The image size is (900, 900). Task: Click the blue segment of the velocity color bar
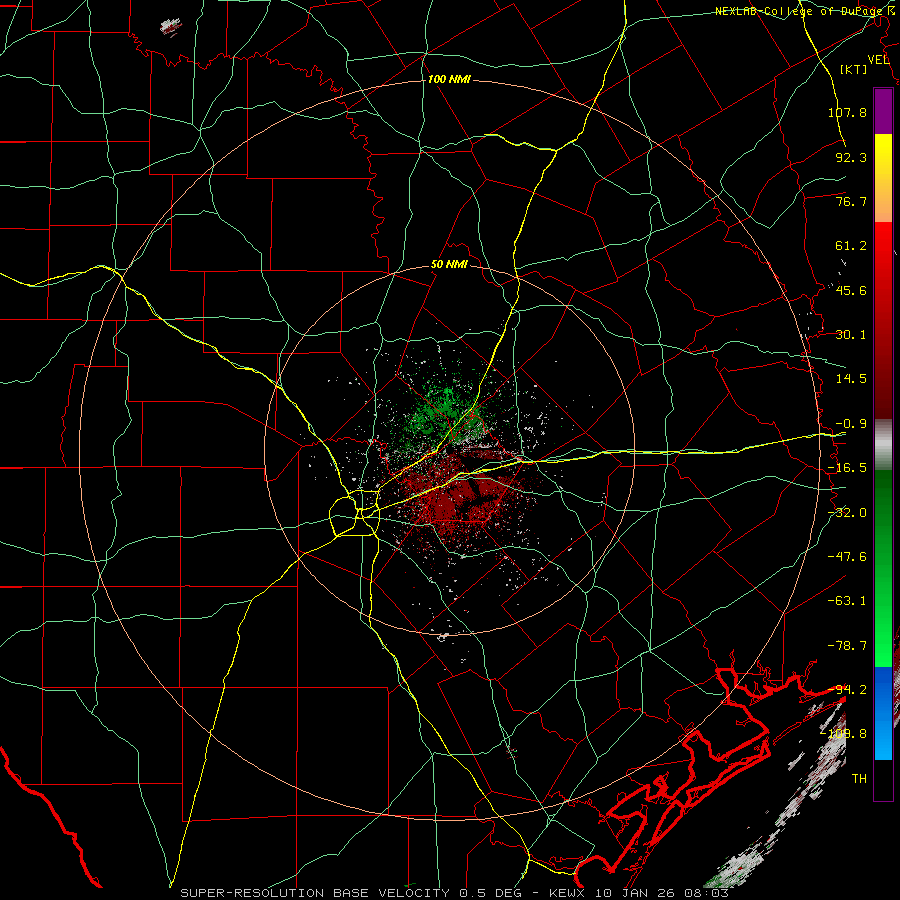pyautogui.click(x=883, y=713)
